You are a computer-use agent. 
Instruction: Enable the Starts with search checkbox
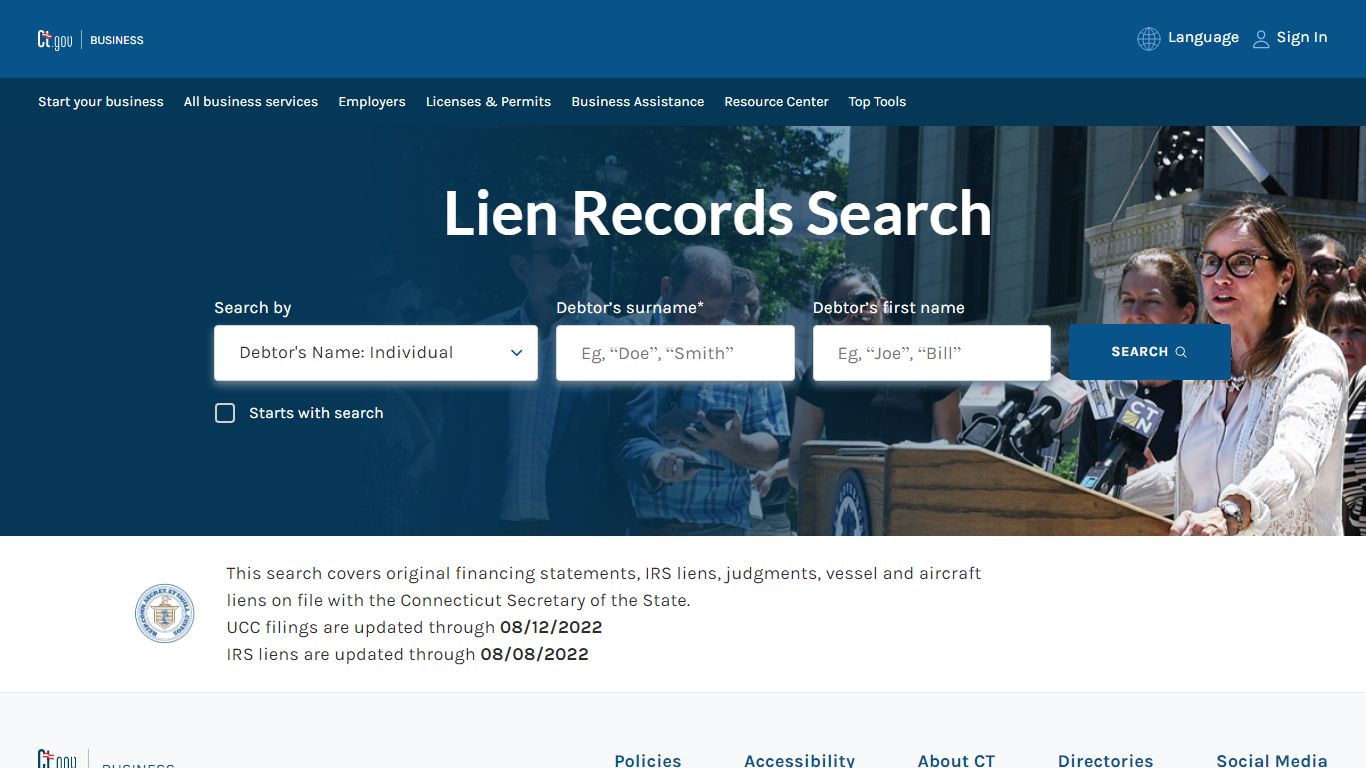coord(225,413)
